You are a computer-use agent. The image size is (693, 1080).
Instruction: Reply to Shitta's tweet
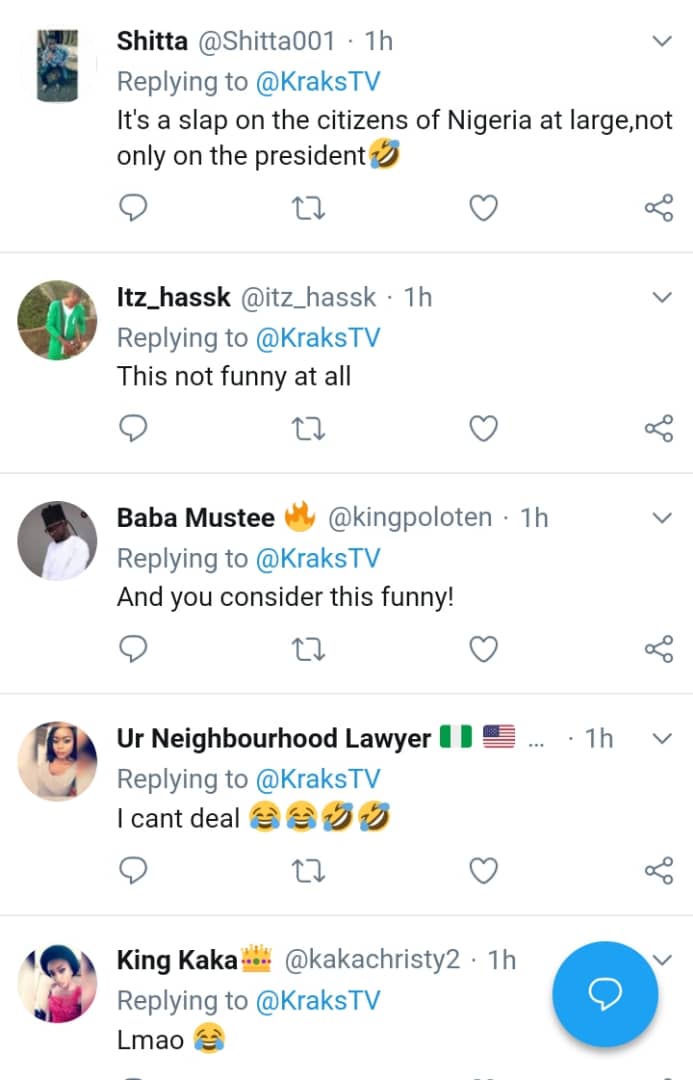pos(133,208)
